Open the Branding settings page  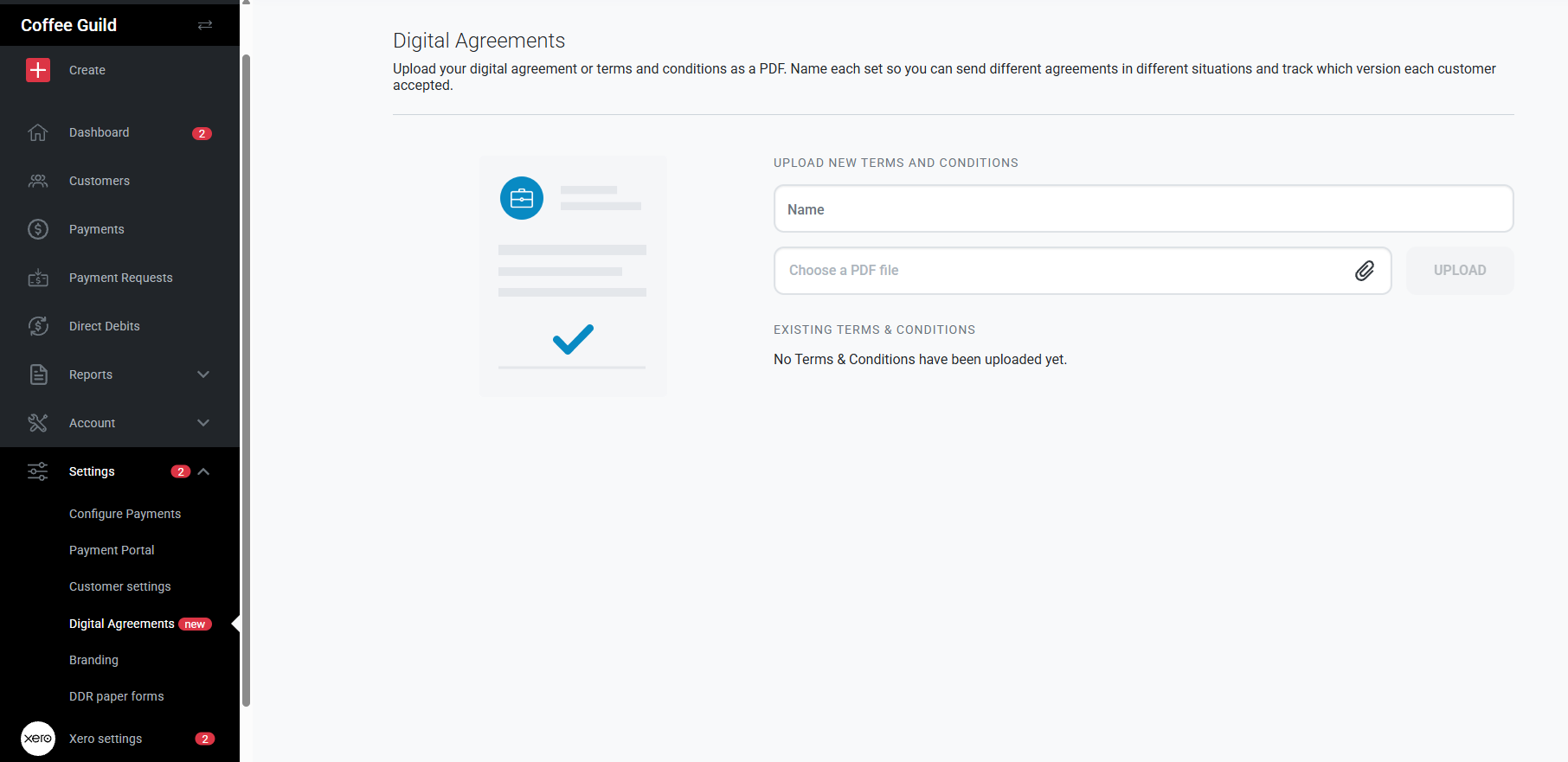(x=93, y=660)
